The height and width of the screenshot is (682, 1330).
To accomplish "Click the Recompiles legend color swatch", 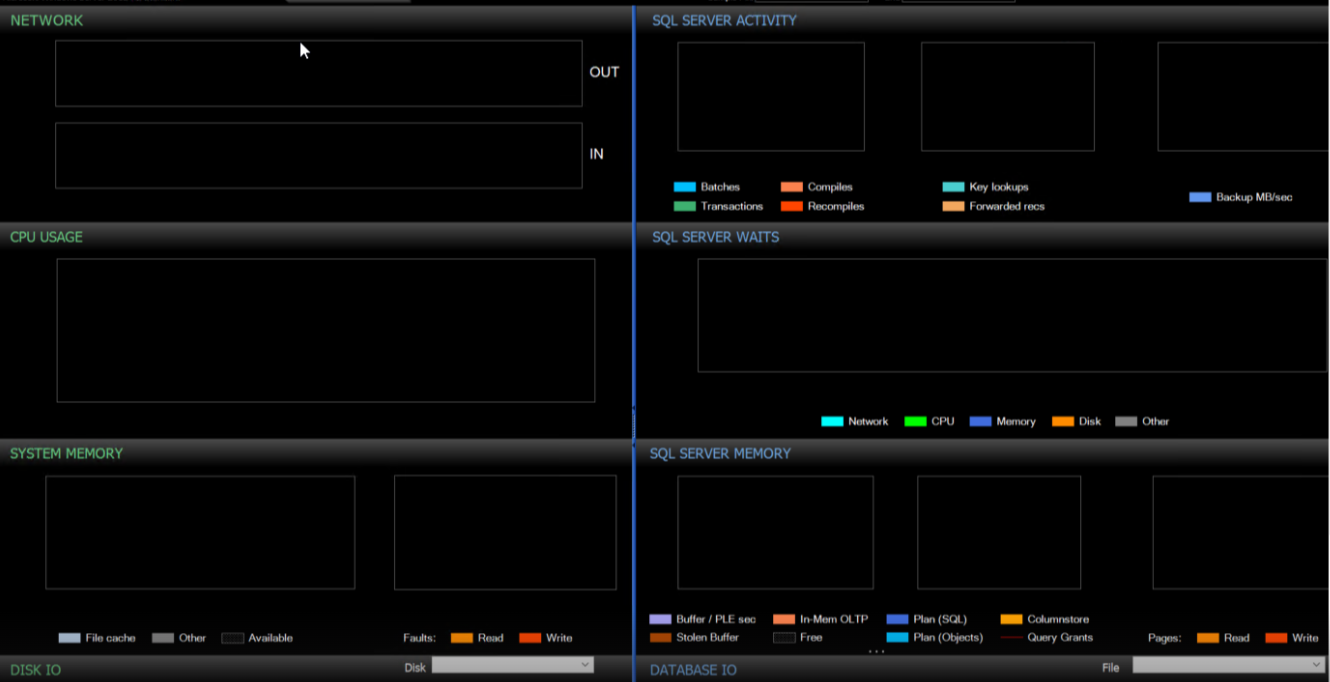I will pyautogui.click(x=792, y=206).
